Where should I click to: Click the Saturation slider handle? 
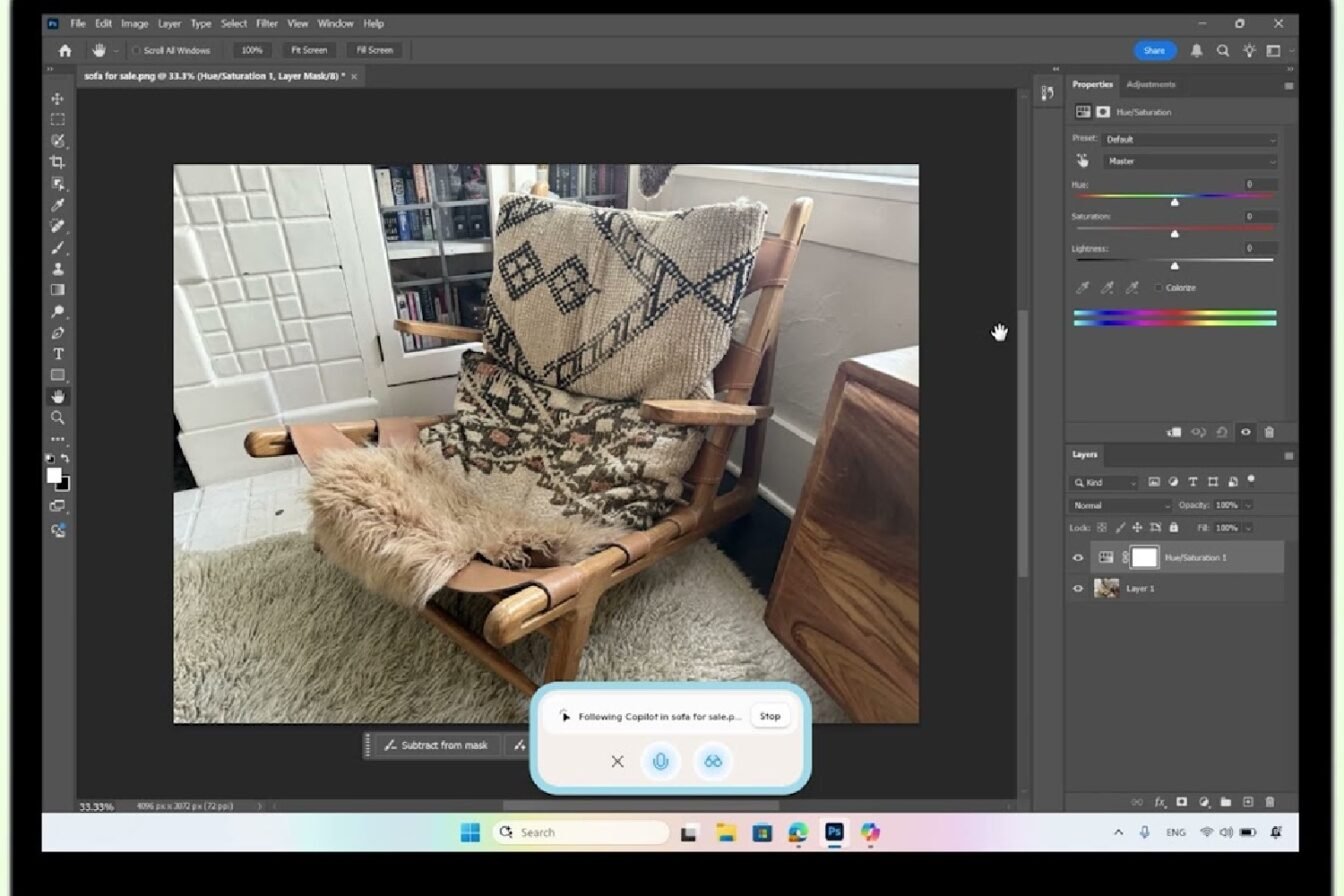click(1175, 234)
